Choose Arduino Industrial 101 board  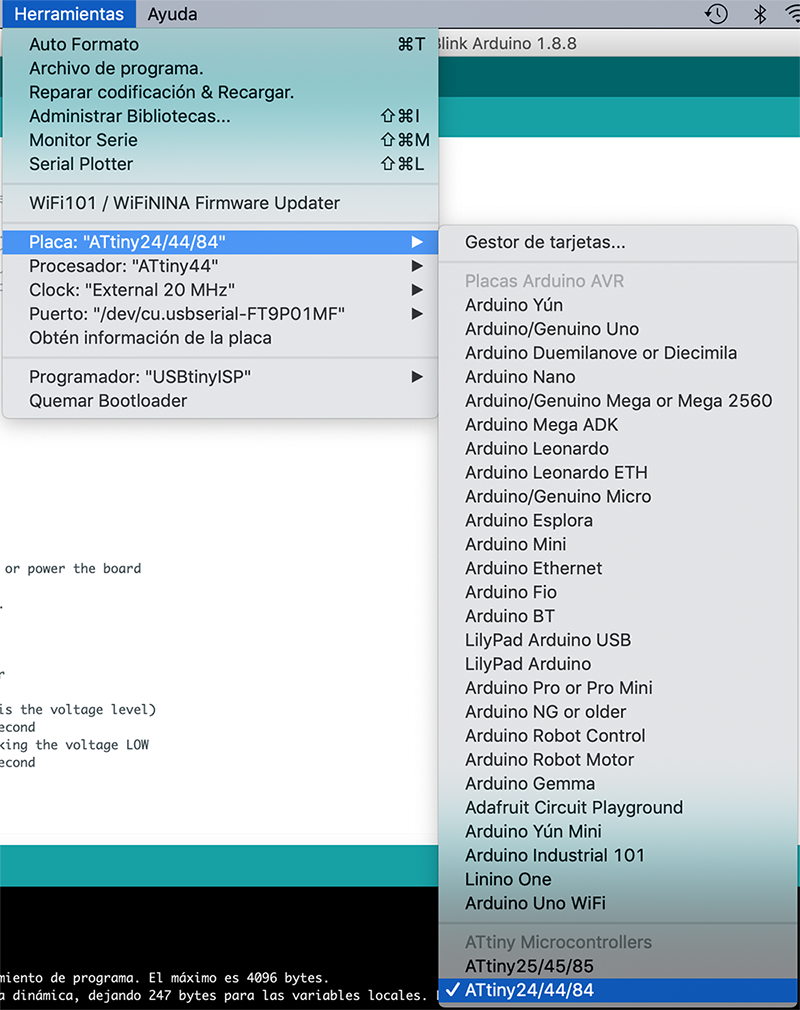(618, 855)
